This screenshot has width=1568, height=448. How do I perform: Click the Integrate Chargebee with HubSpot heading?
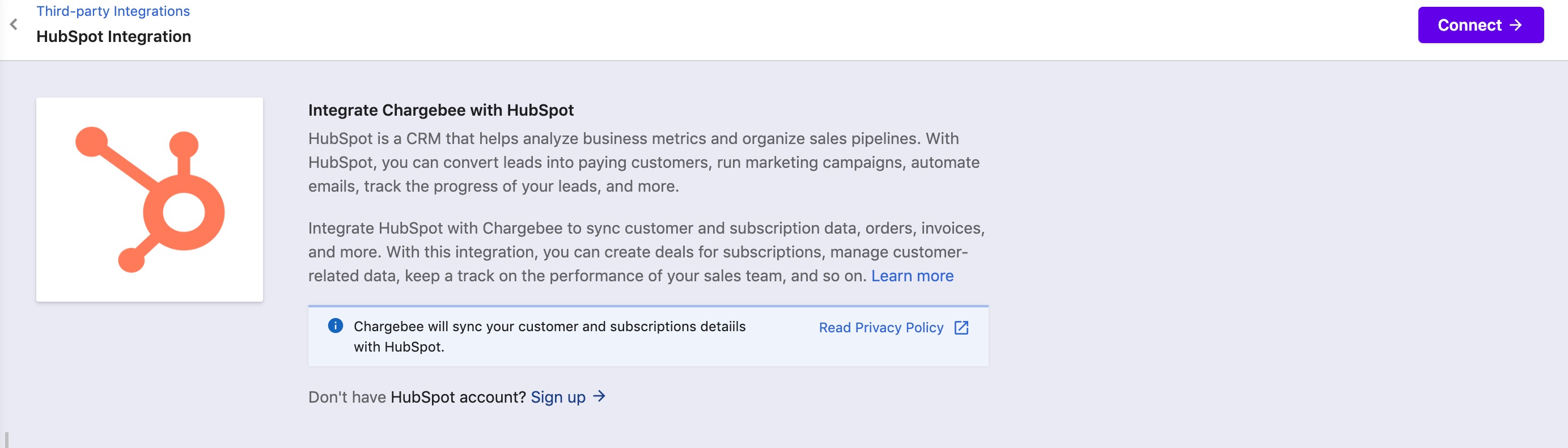440,110
